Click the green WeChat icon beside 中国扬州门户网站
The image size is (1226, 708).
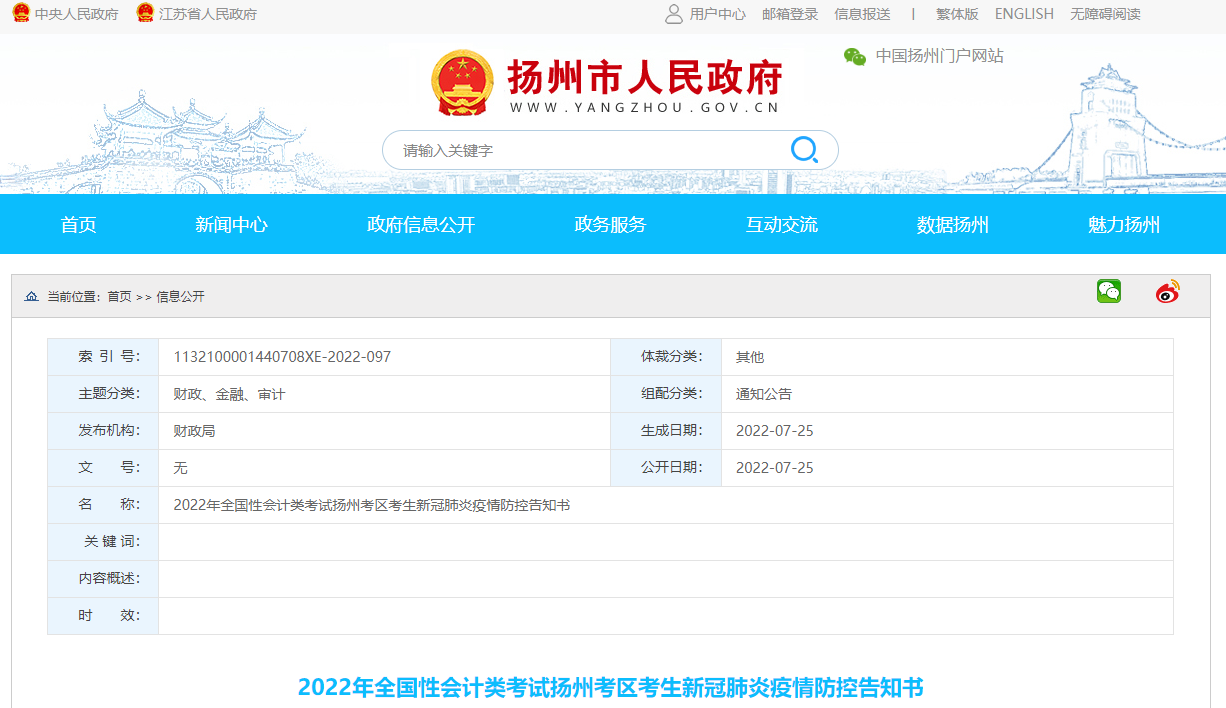click(x=855, y=57)
